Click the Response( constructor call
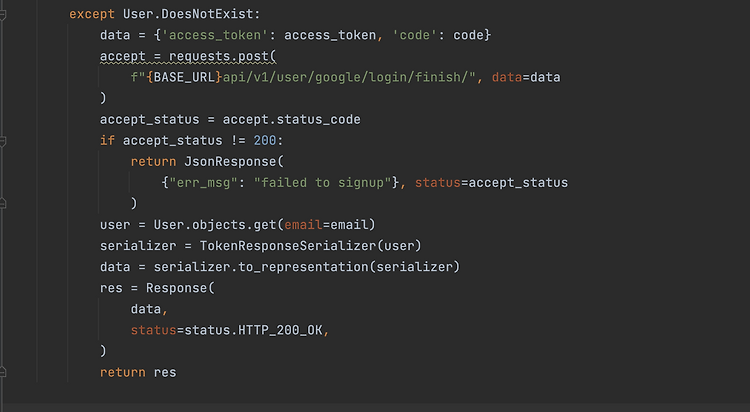This screenshot has width=750, height=412. (180, 288)
